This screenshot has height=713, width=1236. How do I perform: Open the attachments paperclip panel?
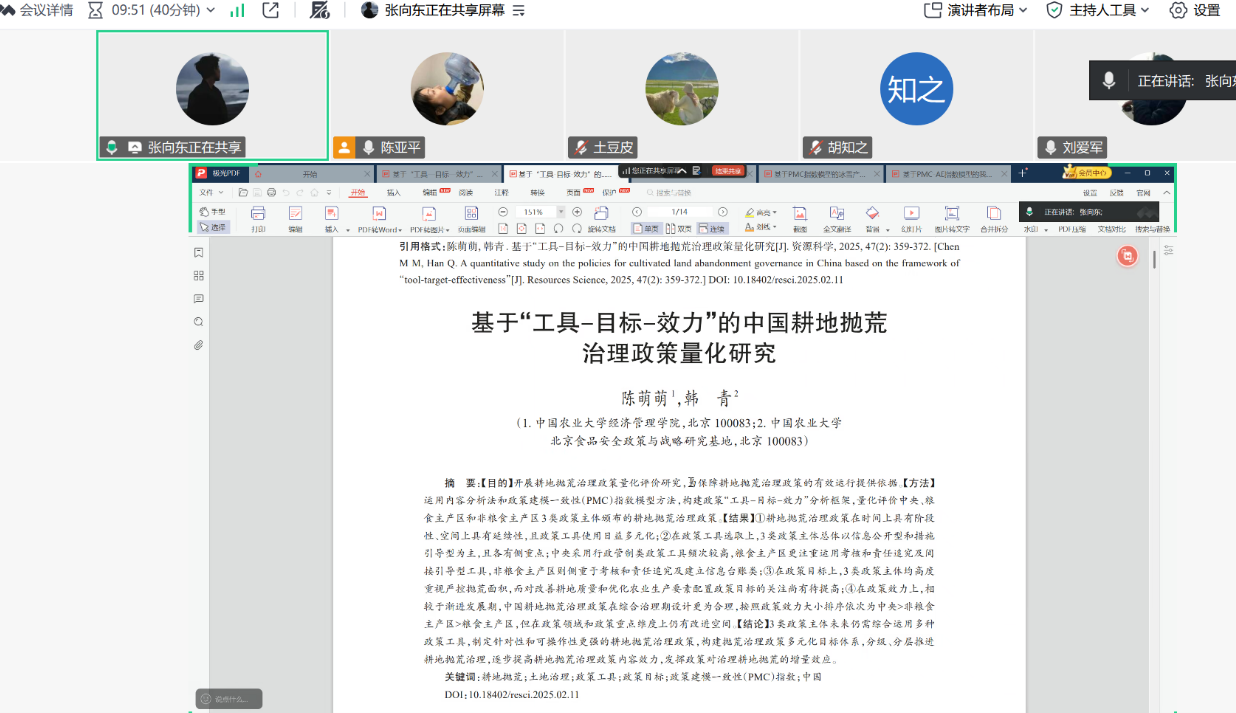tap(199, 345)
